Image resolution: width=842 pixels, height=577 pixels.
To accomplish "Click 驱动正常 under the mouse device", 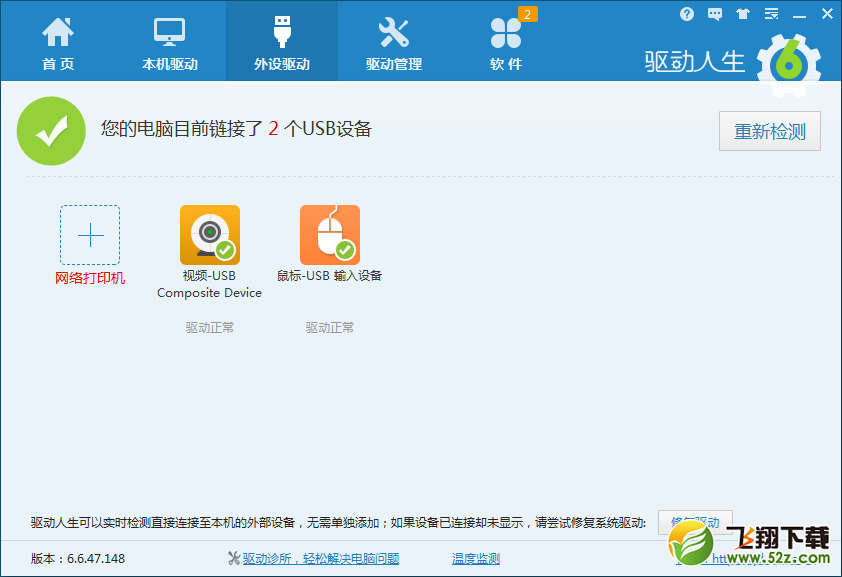I will (330, 327).
